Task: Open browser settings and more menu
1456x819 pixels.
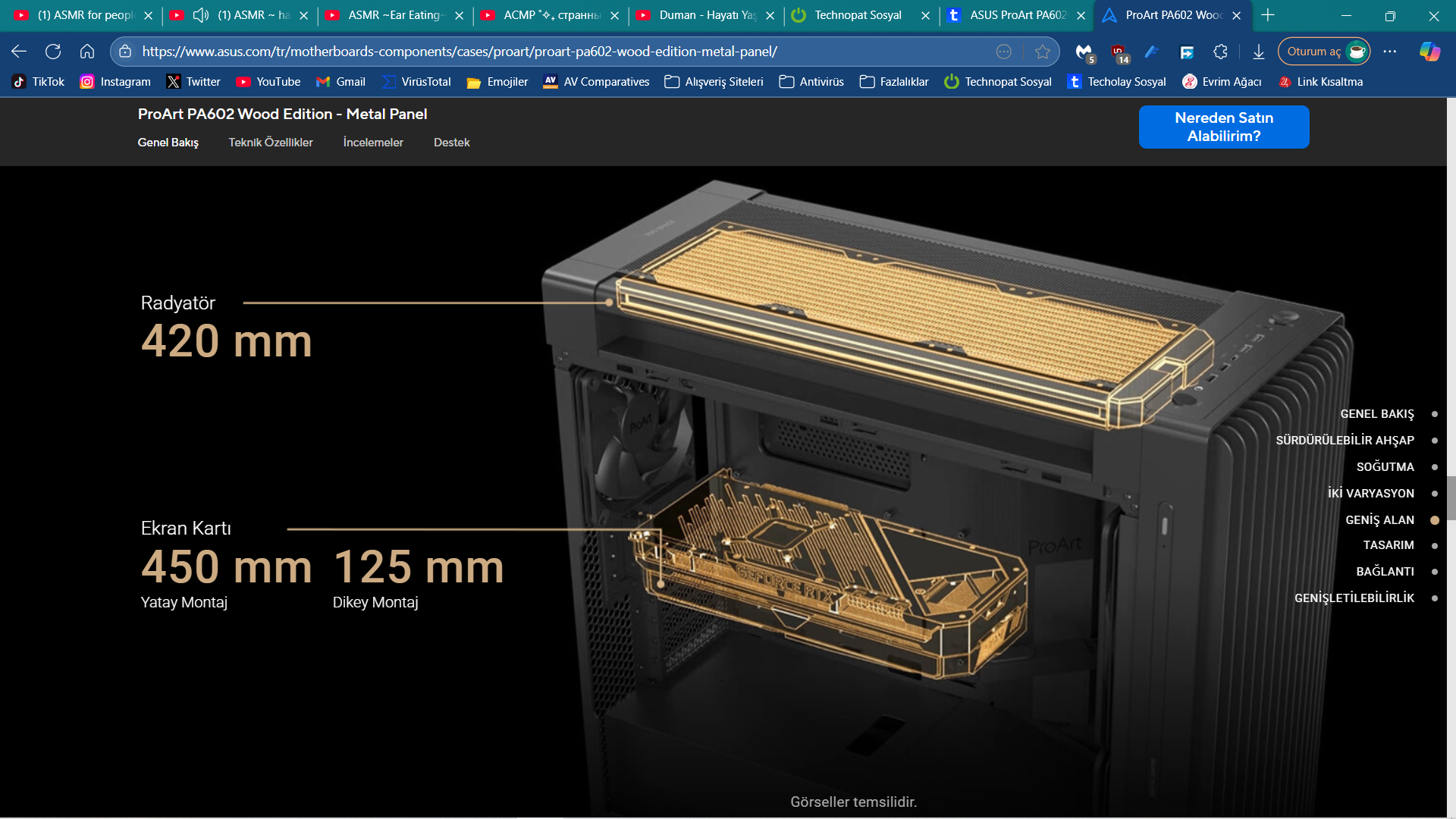Action: (1390, 52)
